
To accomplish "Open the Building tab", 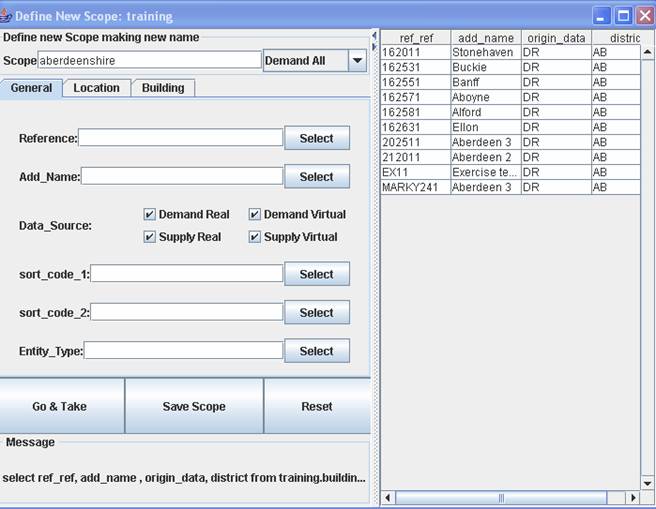I will tap(162, 88).
